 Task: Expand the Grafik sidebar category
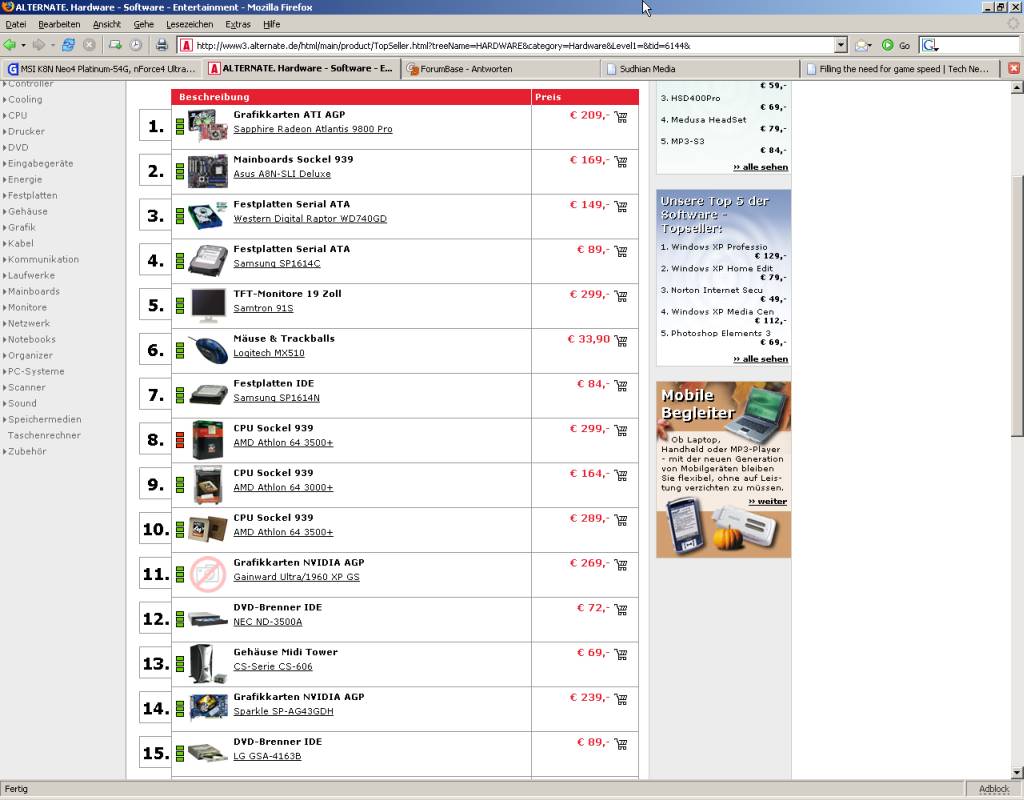pyautogui.click(x=22, y=227)
